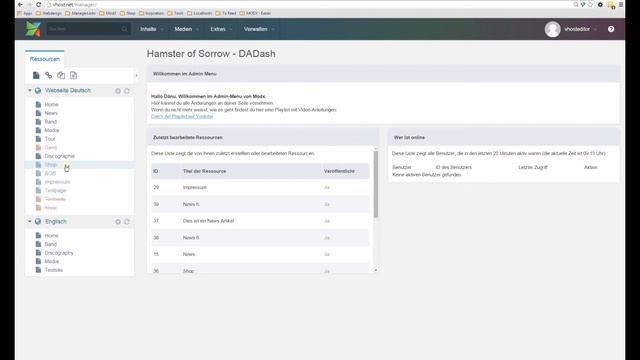Click the recent resources scrollbar thumb
Image resolution: width=640 pixels, height=360 pixels.
(x=376, y=184)
